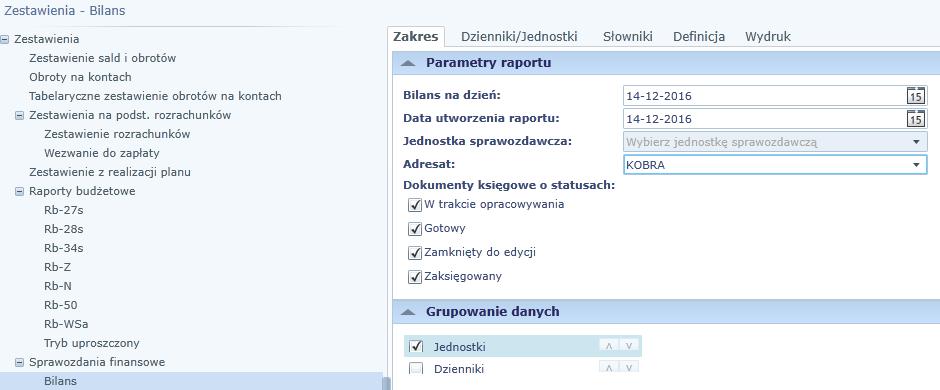Select Obroty na kontach report

(x=80, y=77)
